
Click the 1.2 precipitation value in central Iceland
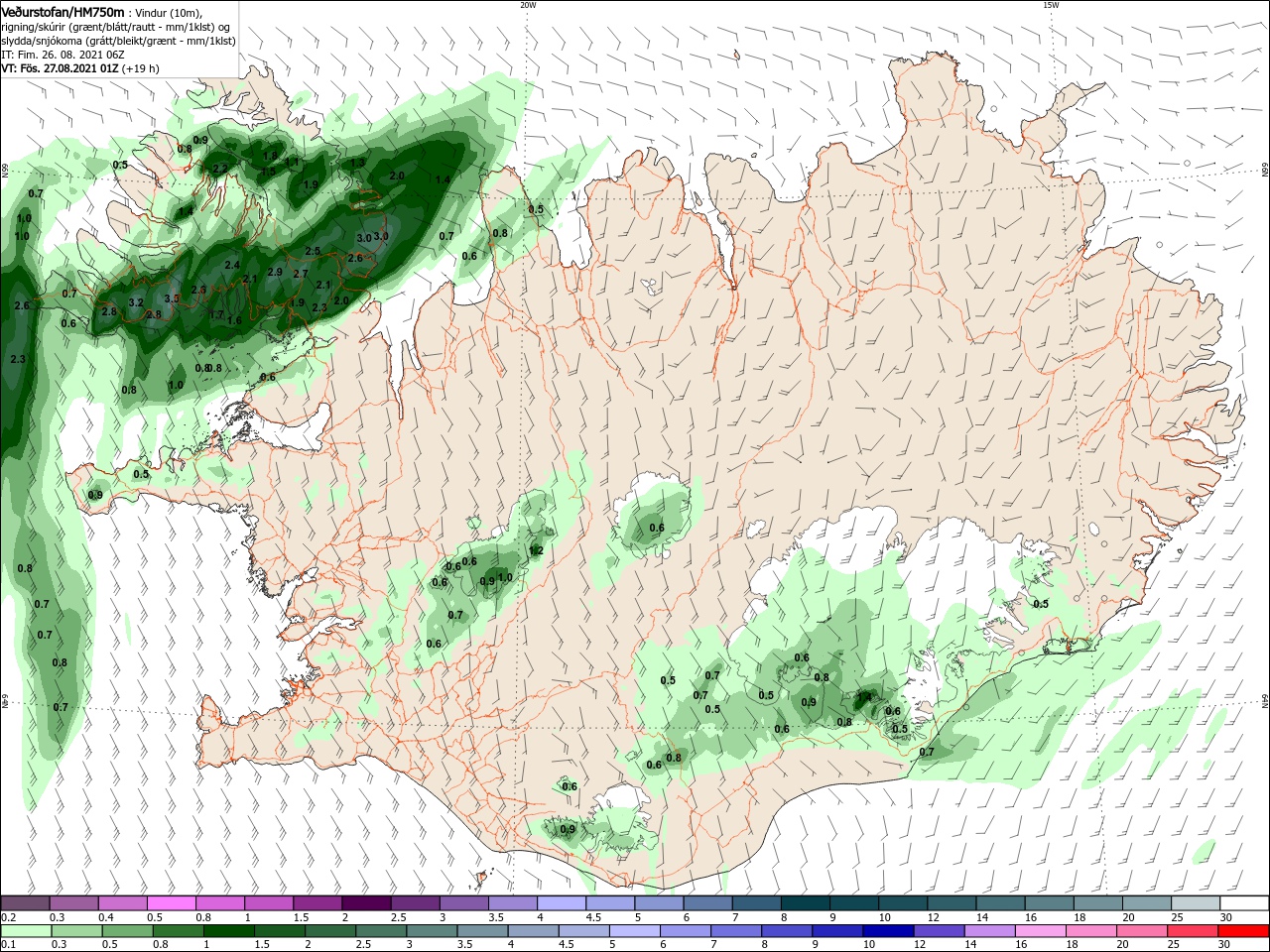click(537, 550)
